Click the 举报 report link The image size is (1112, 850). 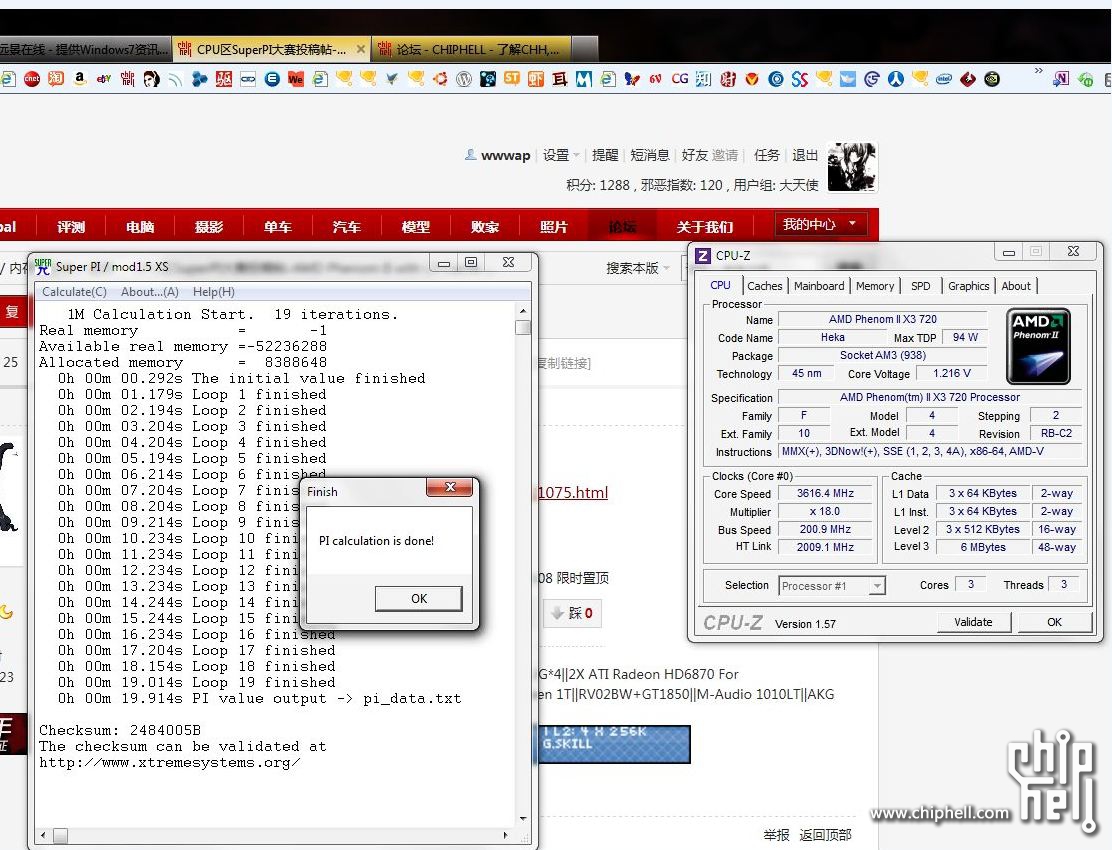tap(777, 835)
